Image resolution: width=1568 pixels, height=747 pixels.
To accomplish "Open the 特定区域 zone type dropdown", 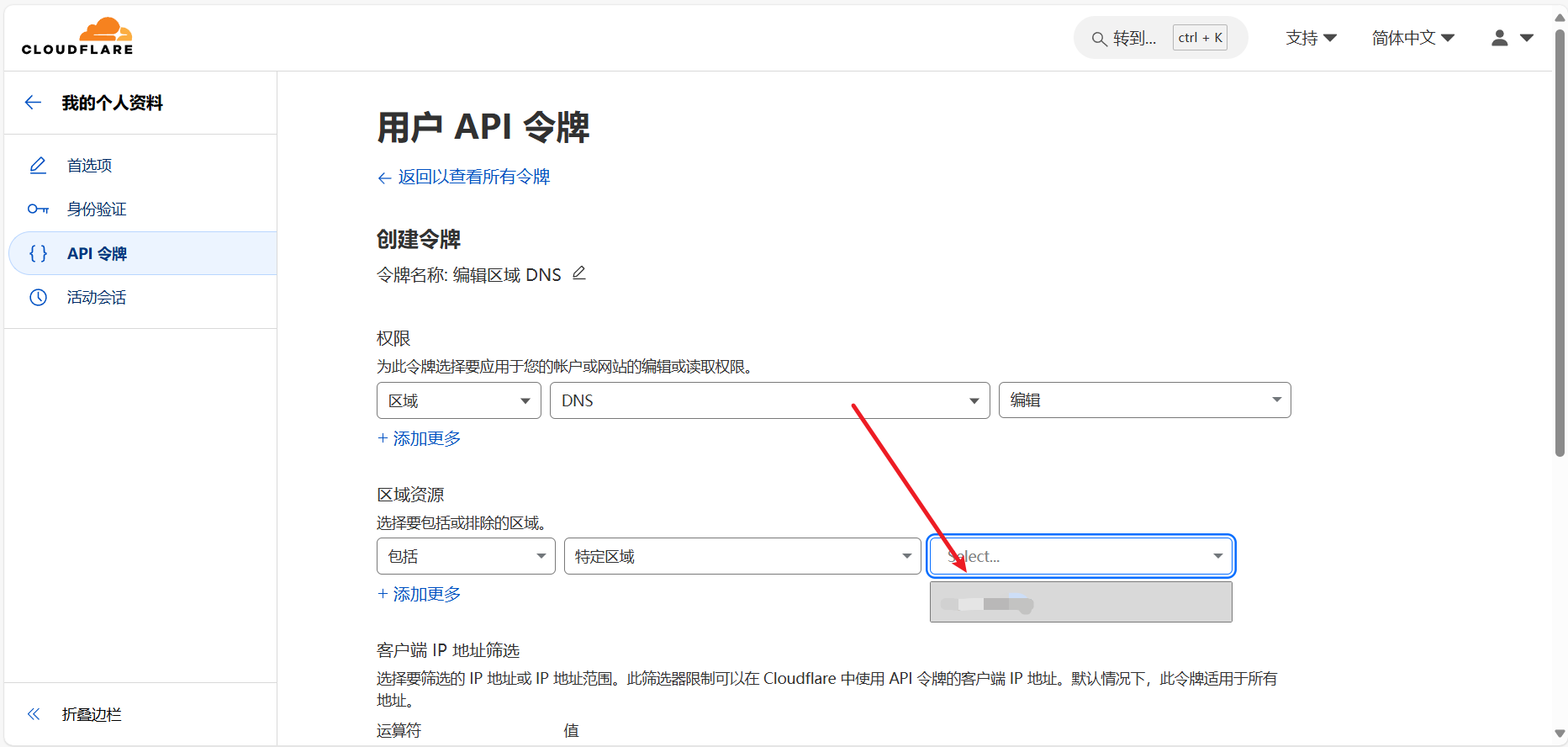I will 742,556.
